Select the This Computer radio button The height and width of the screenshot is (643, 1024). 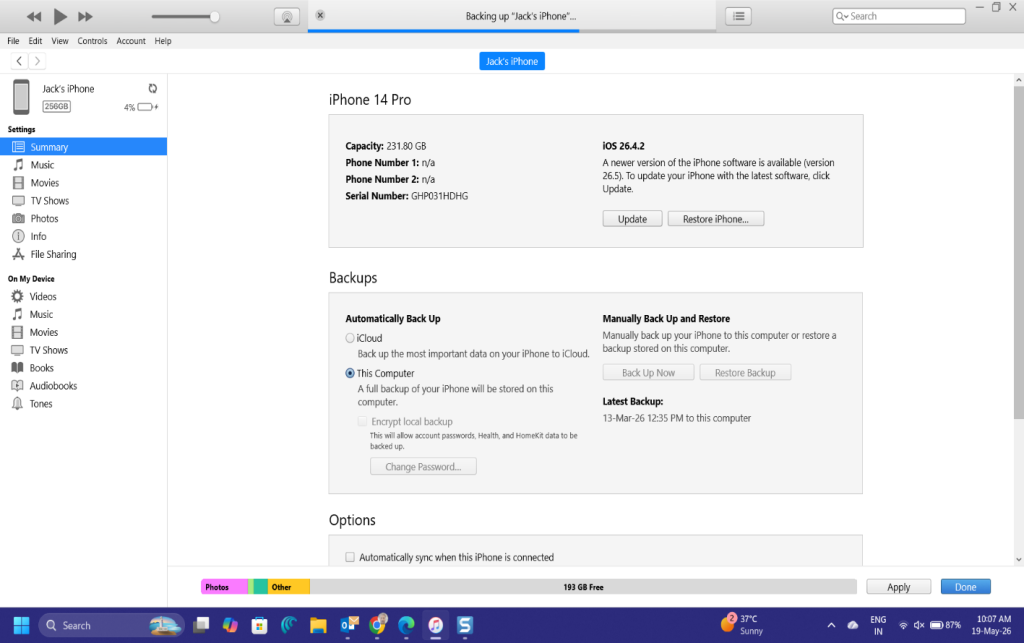click(350, 373)
